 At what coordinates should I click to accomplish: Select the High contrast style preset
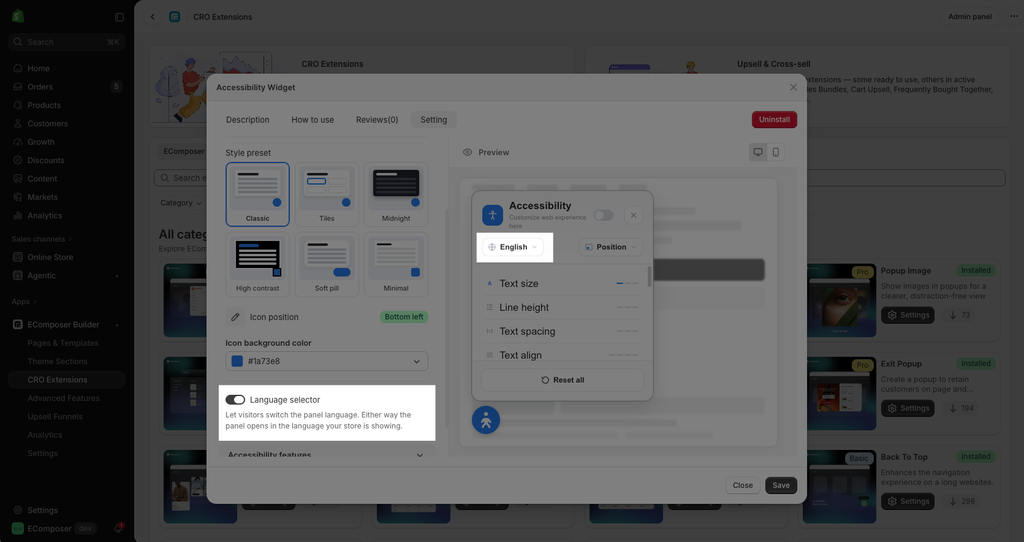[257, 264]
